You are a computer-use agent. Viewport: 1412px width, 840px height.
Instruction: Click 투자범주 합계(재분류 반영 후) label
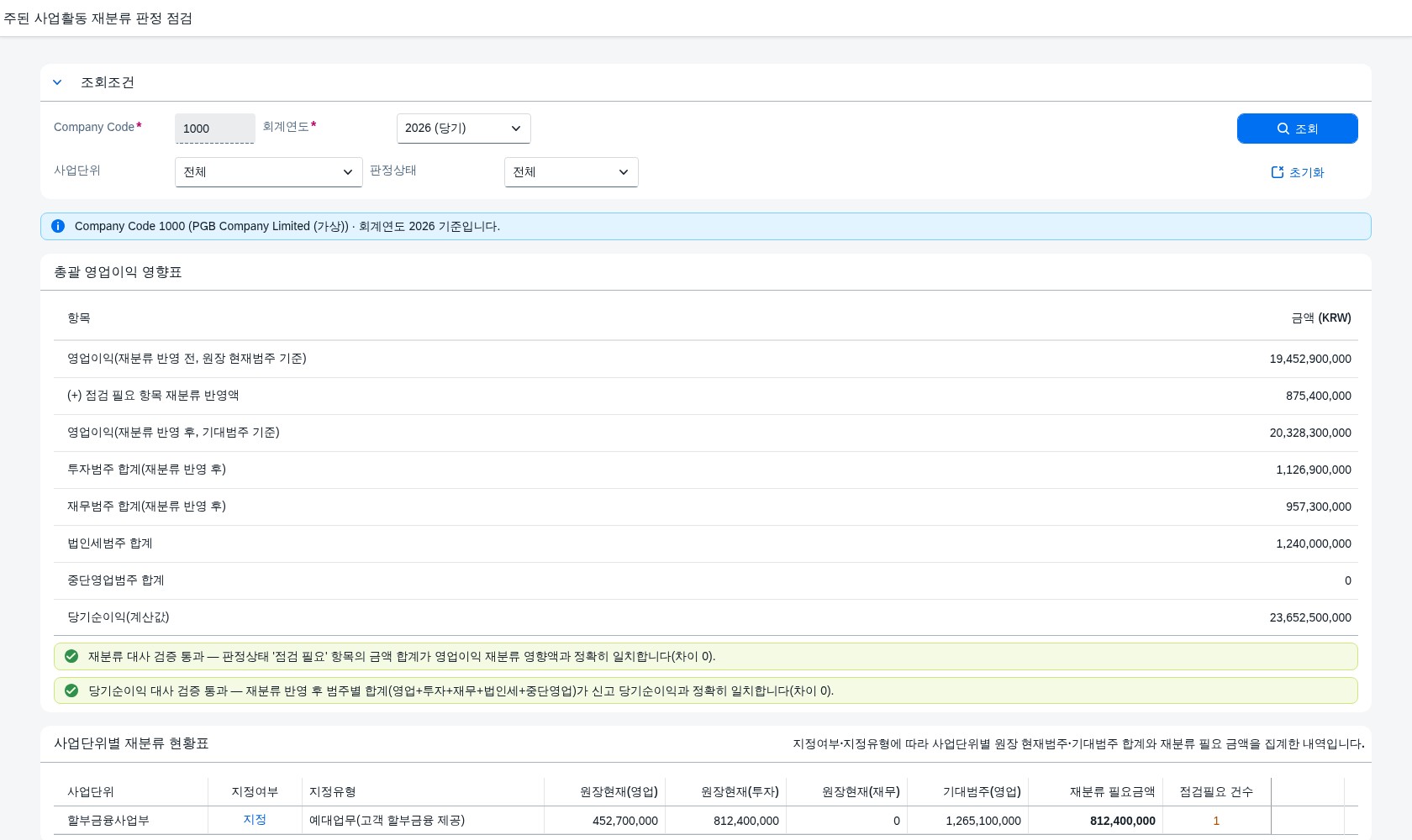147,470
